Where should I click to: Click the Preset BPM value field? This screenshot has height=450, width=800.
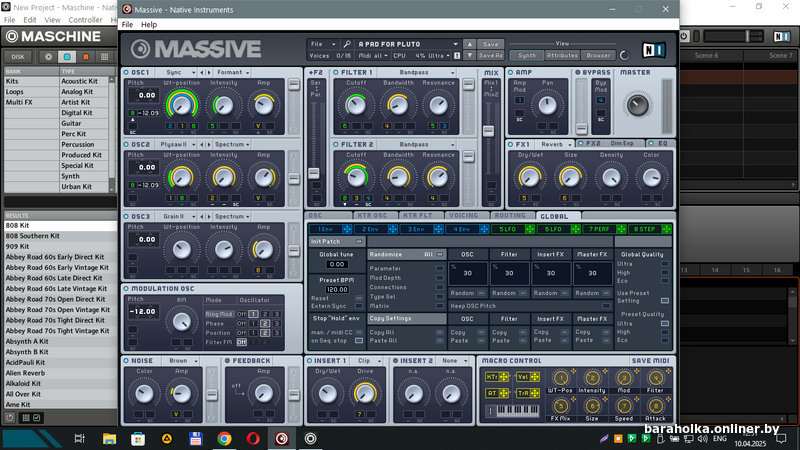[x=337, y=289]
